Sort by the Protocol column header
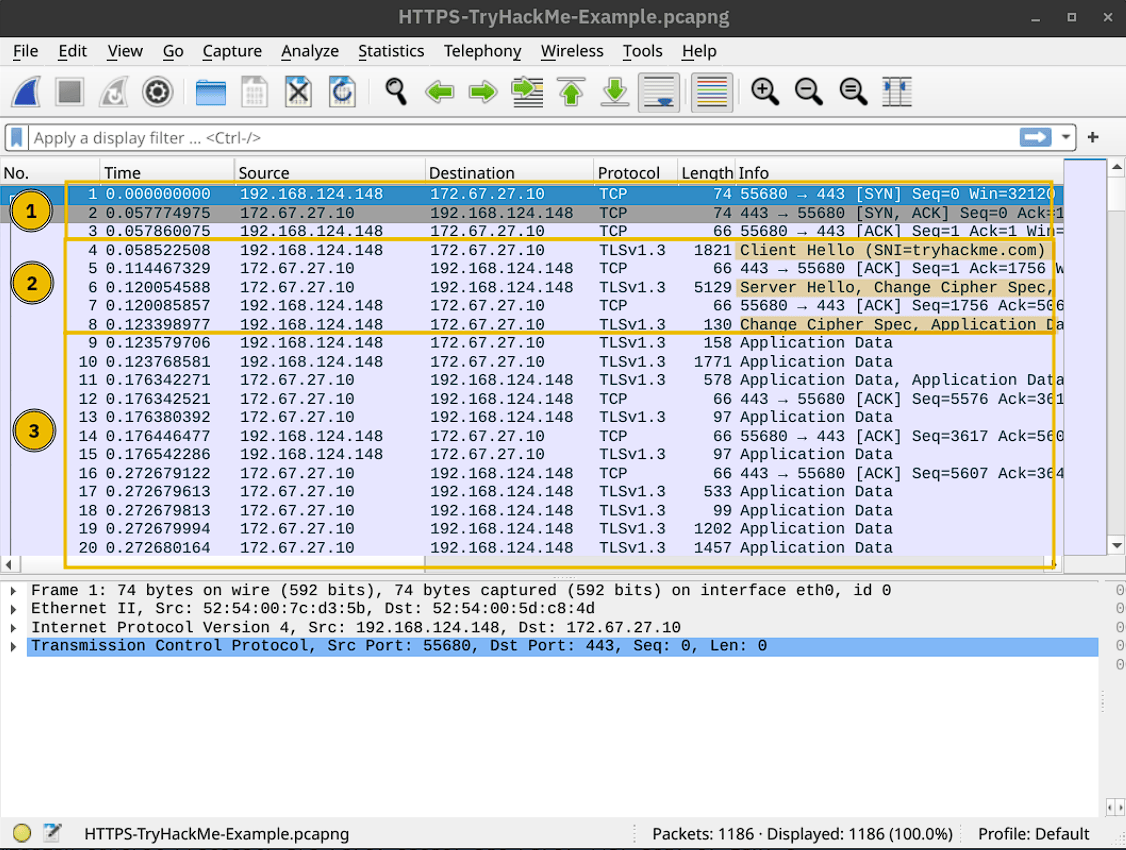 click(636, 173)
